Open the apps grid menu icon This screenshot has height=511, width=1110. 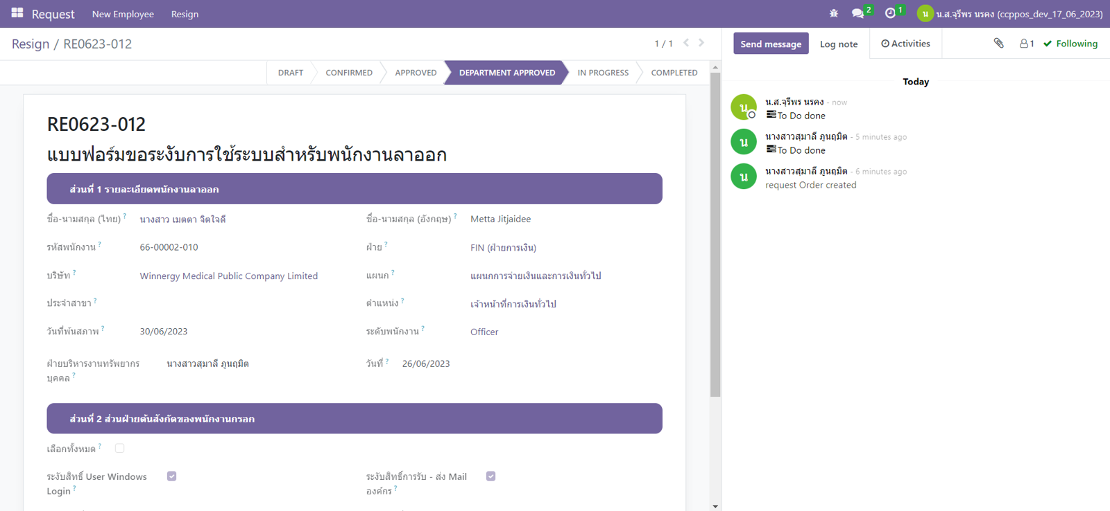(x=17, y=14)
